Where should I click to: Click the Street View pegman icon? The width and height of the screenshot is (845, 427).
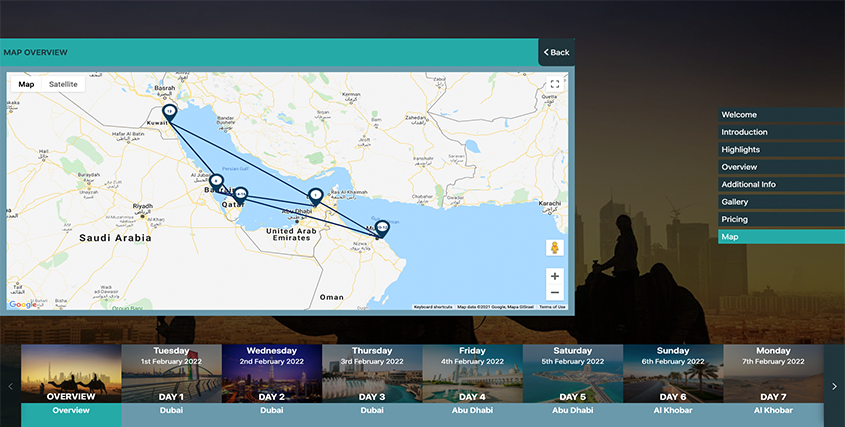pos(555,248)
